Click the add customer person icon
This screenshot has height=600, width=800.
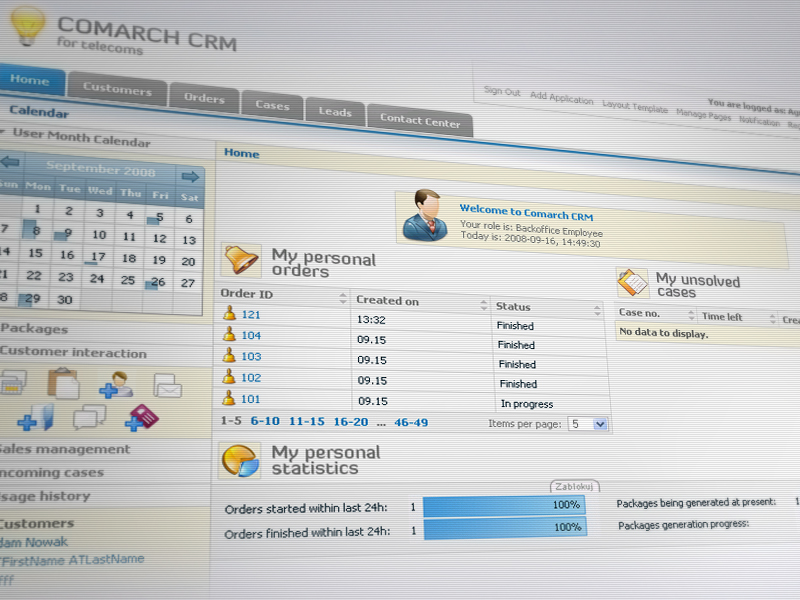click(116, 385)
